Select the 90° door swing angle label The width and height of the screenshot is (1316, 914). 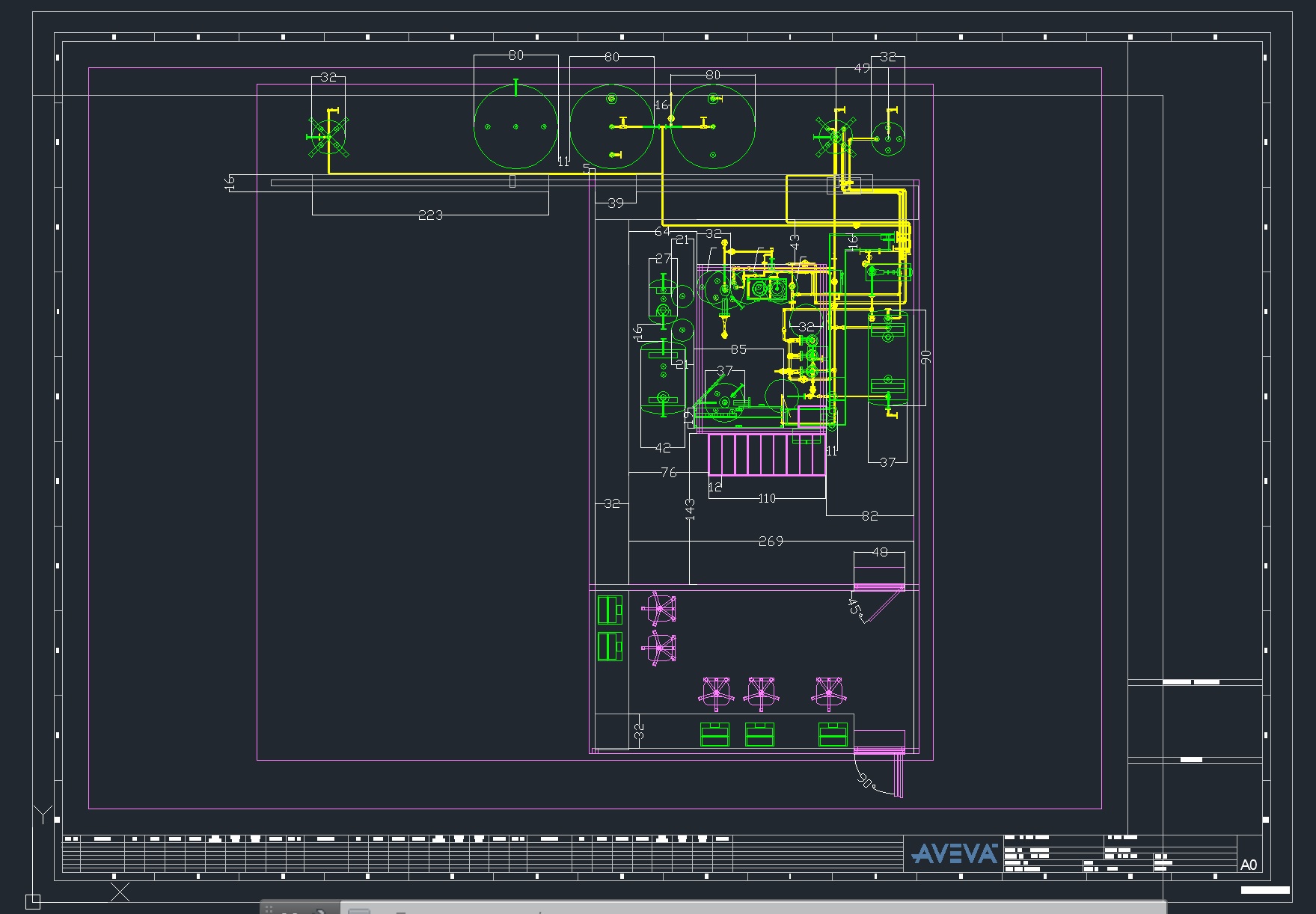(x=866, y=782)
